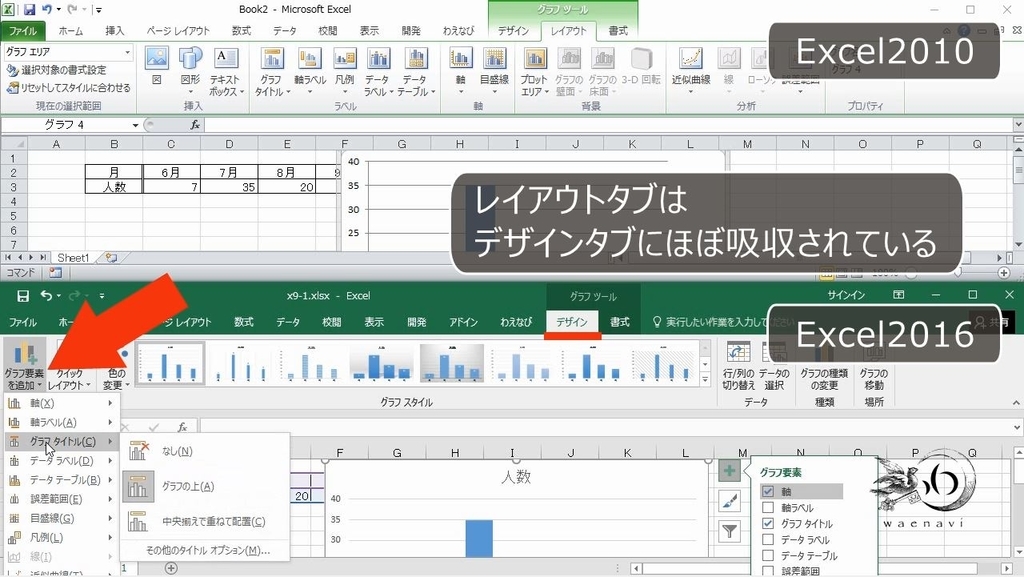Click the Excel 2016 Save icon
Image resolution: width=1024 pixels, height=577 pixels.
pos(23,296)
